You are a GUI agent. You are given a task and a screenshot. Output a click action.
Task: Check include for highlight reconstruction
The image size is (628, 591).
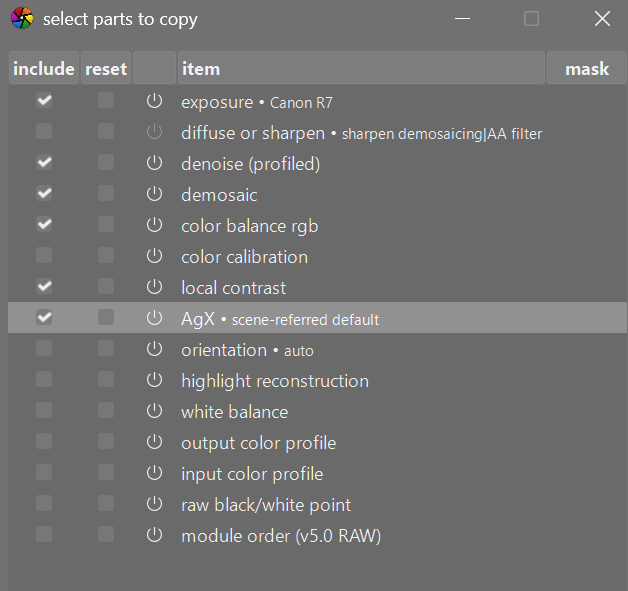coord(44,380)
